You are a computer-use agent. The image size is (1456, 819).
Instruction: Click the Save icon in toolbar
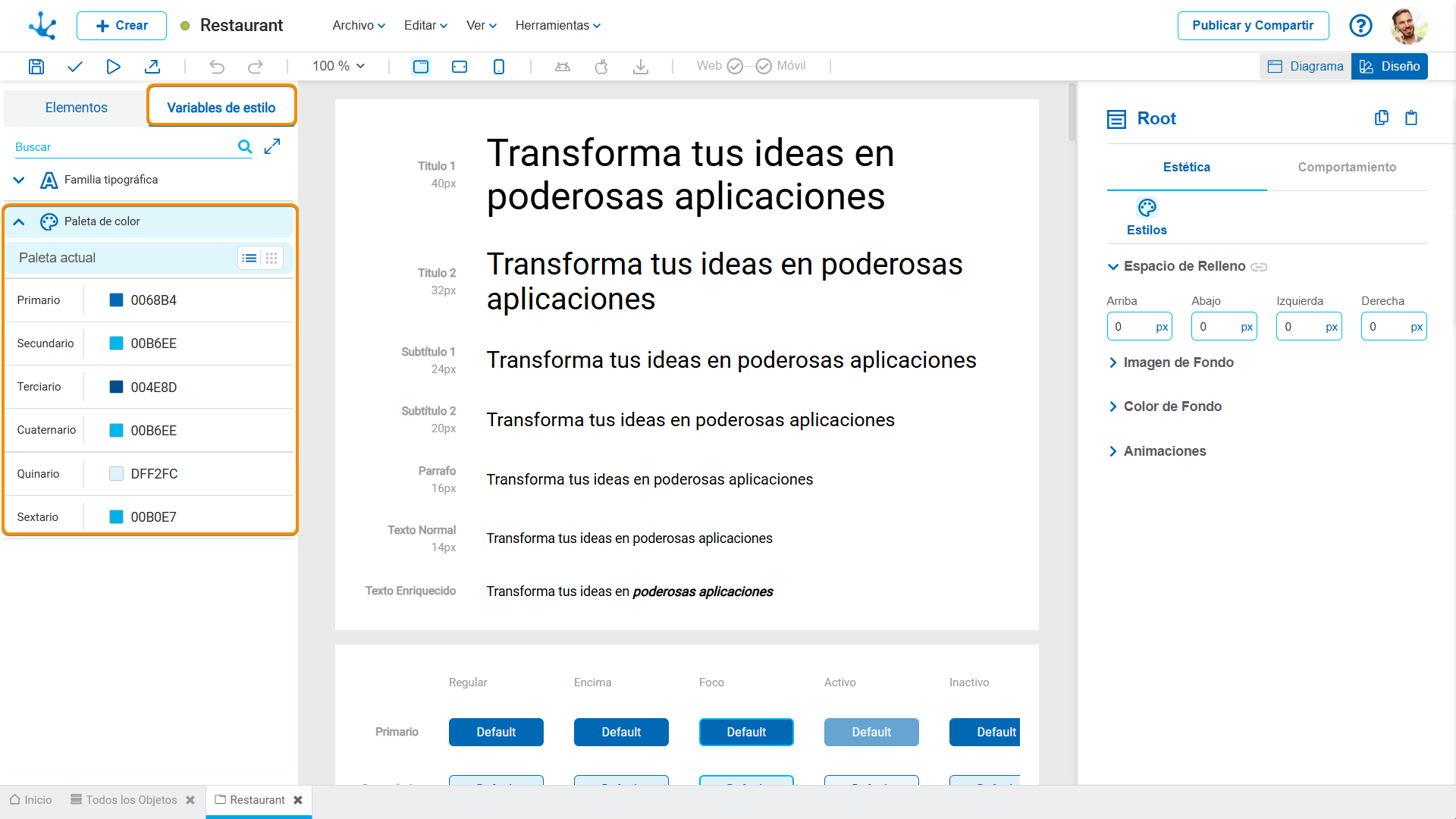[36, 67]
